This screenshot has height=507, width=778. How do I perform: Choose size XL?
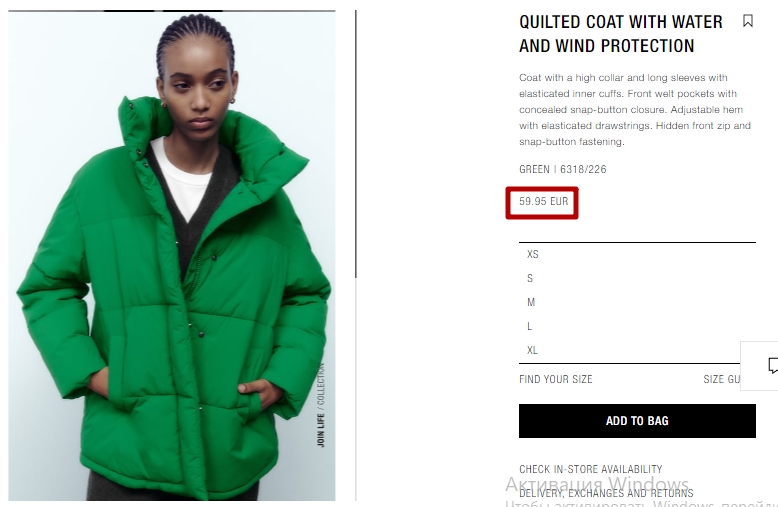637,350
